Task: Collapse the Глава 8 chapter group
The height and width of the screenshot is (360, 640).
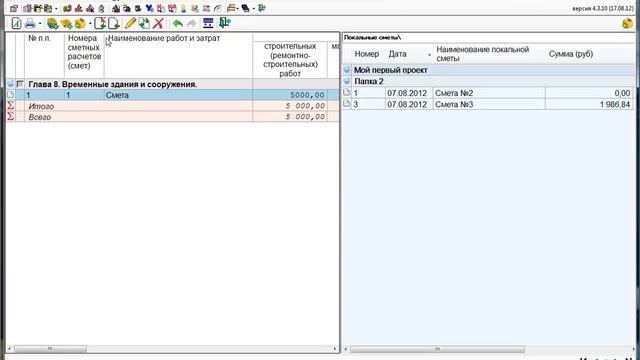Action: (x=11, y=84)
